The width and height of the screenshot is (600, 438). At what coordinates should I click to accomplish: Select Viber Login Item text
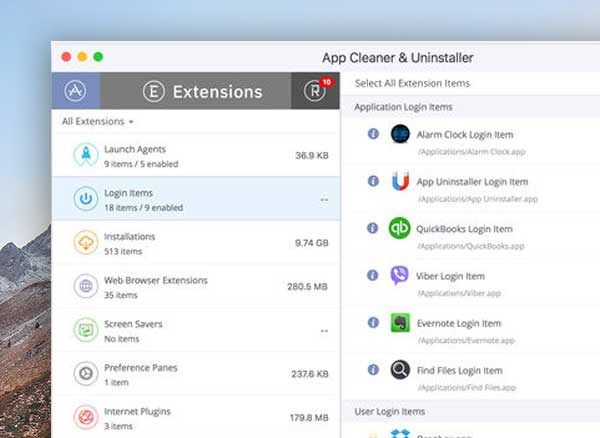point(450,276)
